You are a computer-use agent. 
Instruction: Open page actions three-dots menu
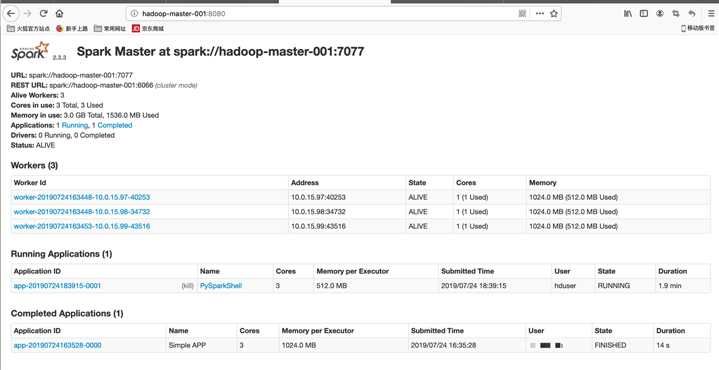(x=540, y=14)
